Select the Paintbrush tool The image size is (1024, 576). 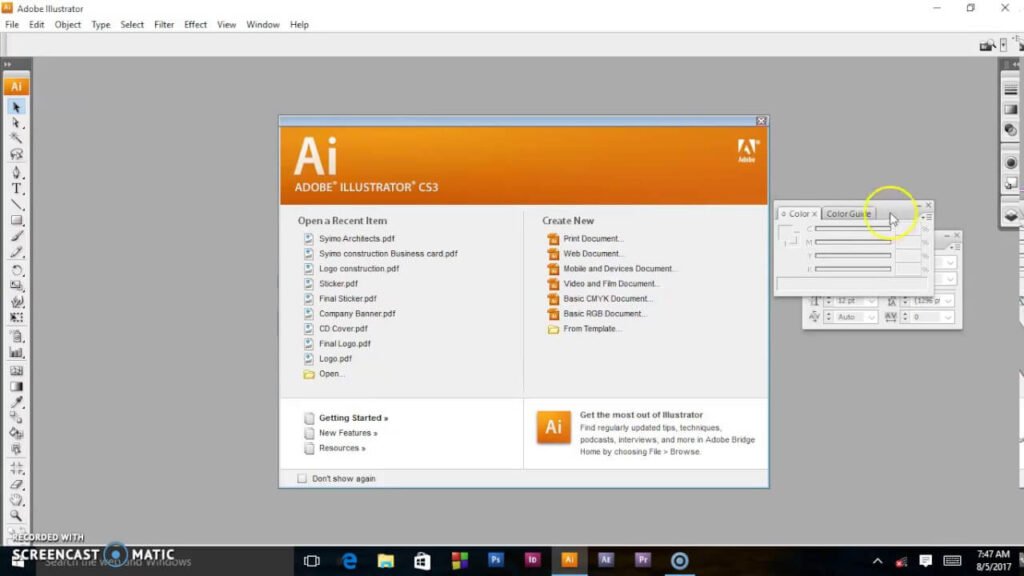click(16, 236)
